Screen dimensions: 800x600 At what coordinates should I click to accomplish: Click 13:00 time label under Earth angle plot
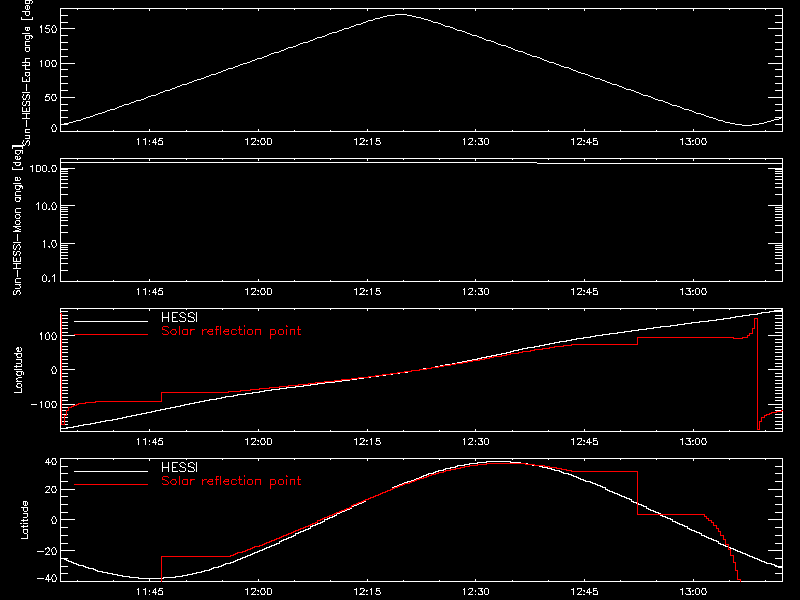click(693, 141)
